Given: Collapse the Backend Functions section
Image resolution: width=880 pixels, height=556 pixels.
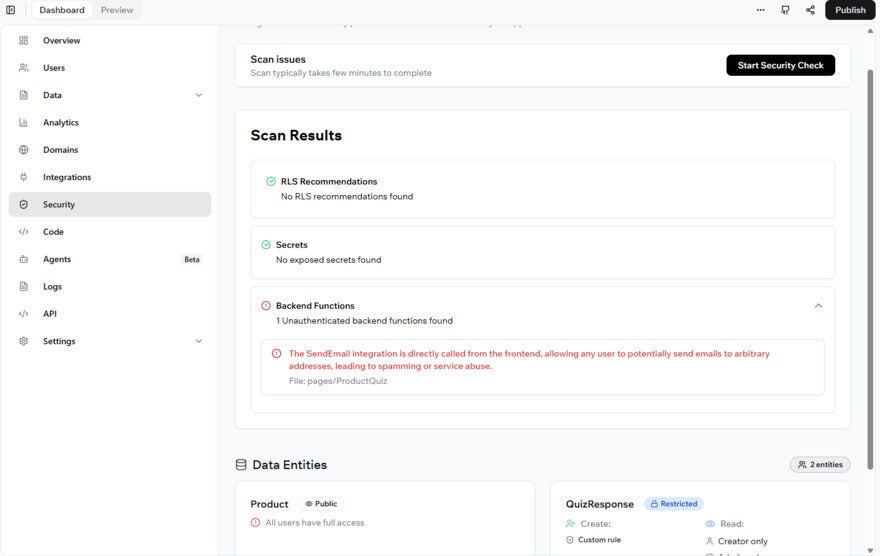Looking at the screenshot, I should (x=818, y=306).
